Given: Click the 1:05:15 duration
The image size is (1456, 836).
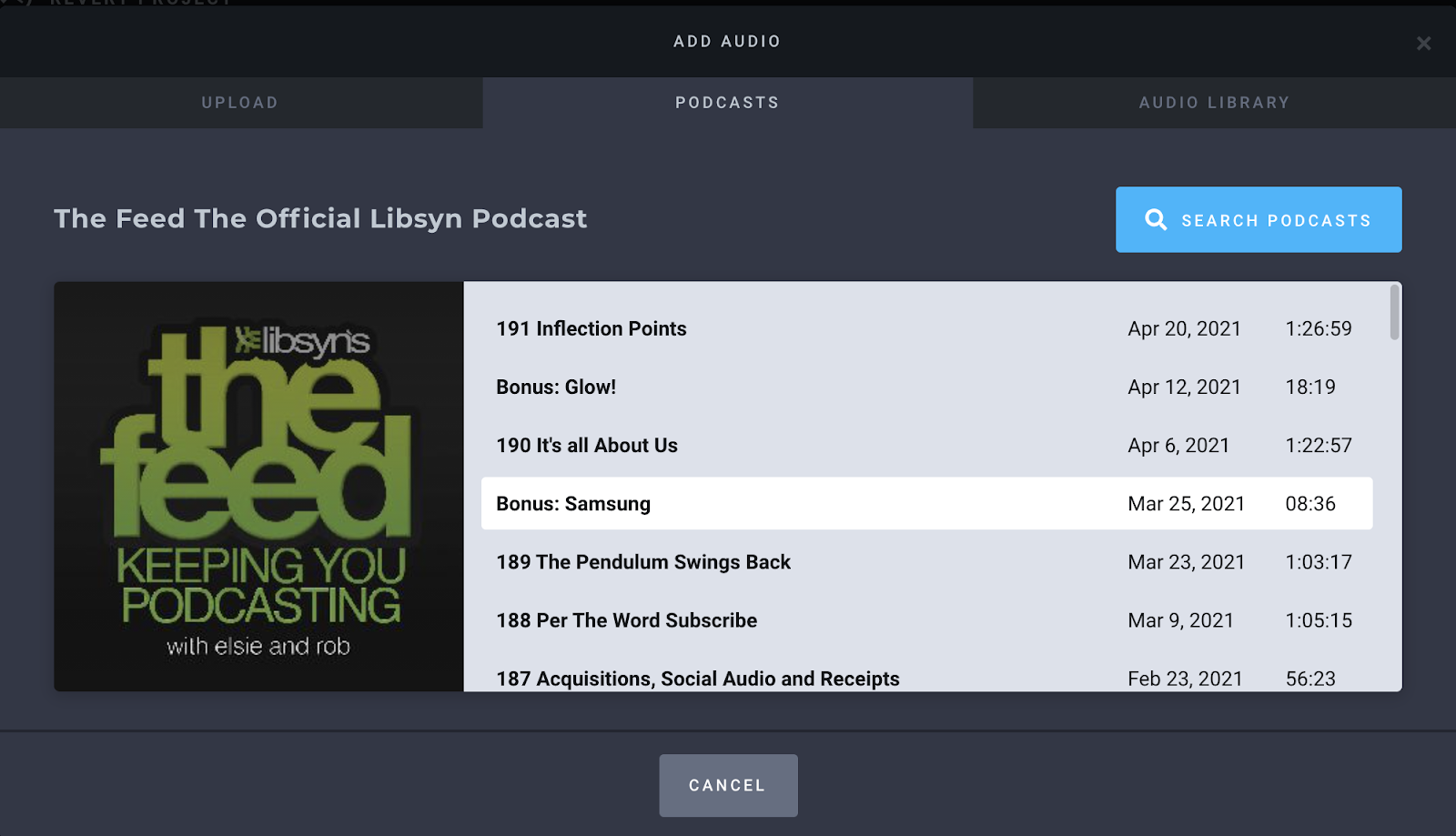Looking at the screenshot, I should tap(1319, 619).
